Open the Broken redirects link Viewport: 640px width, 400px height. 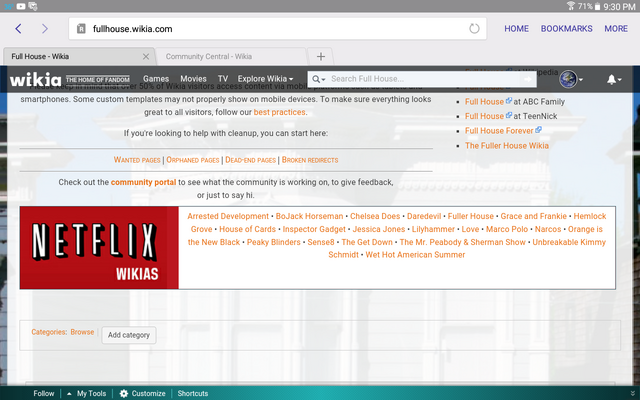coord(310,160)
